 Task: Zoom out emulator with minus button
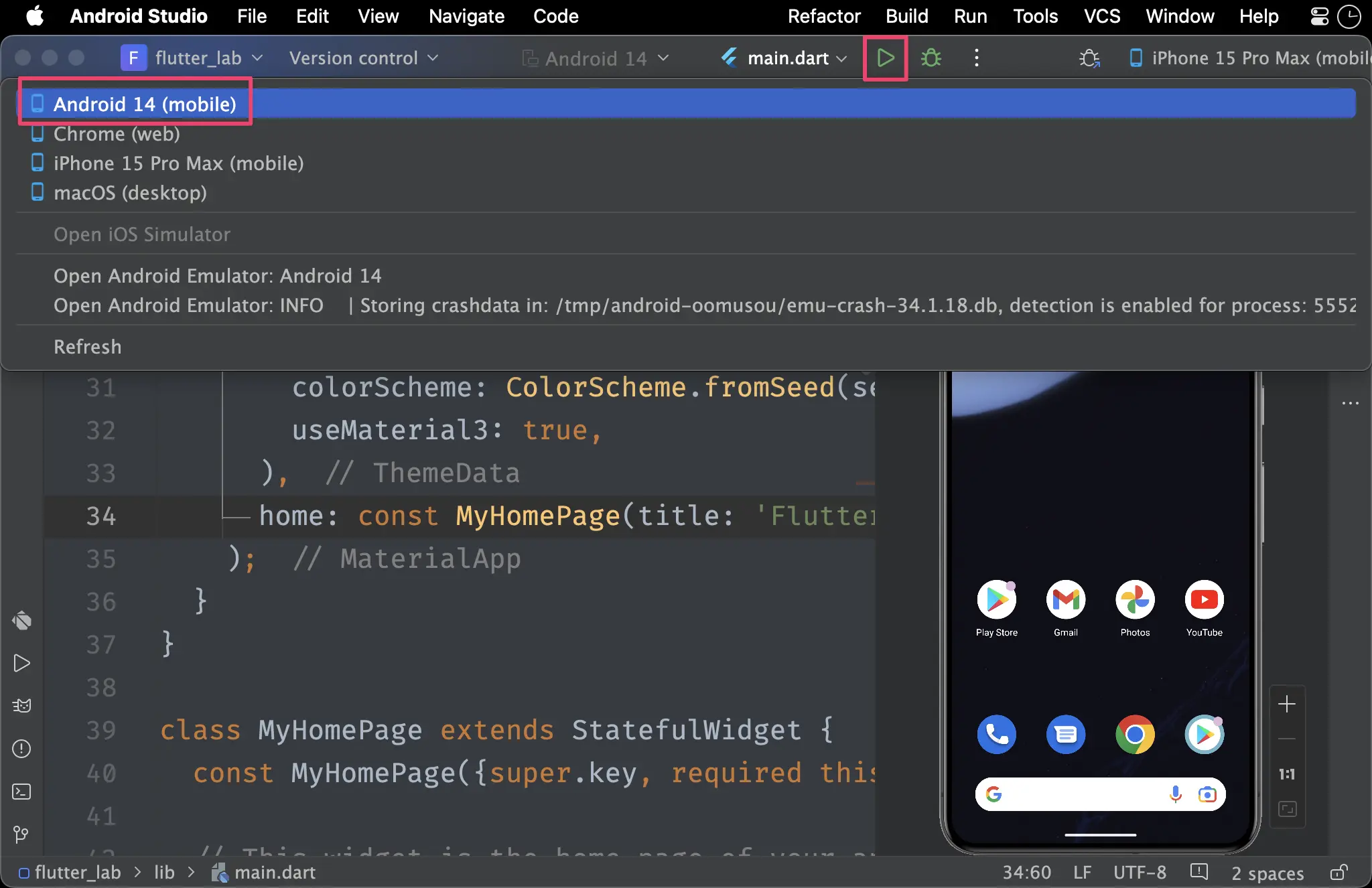1287,739
